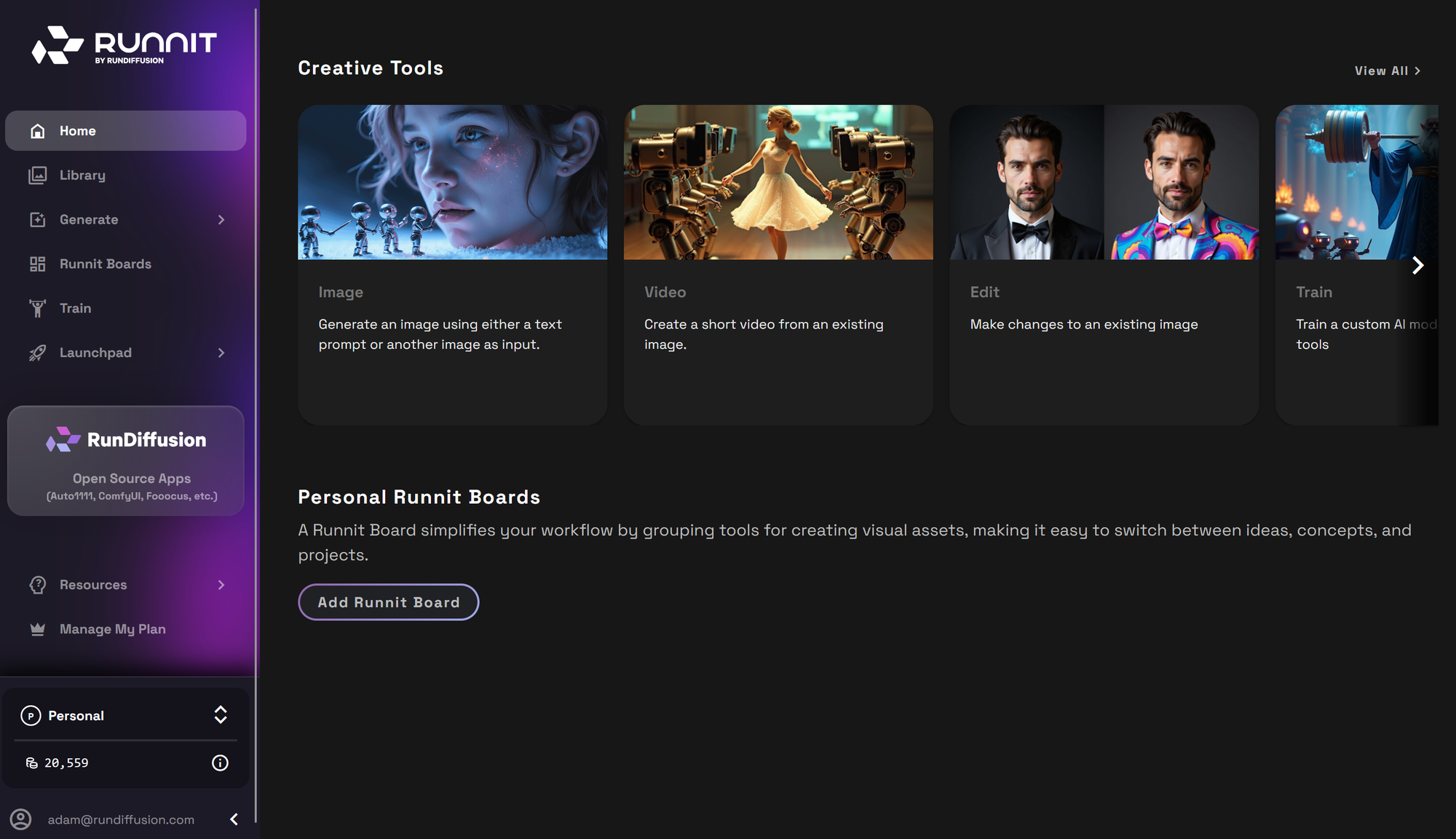Open the Video tool ballerina thumbnail
The image size is (1456, 839).
(778, 182)
